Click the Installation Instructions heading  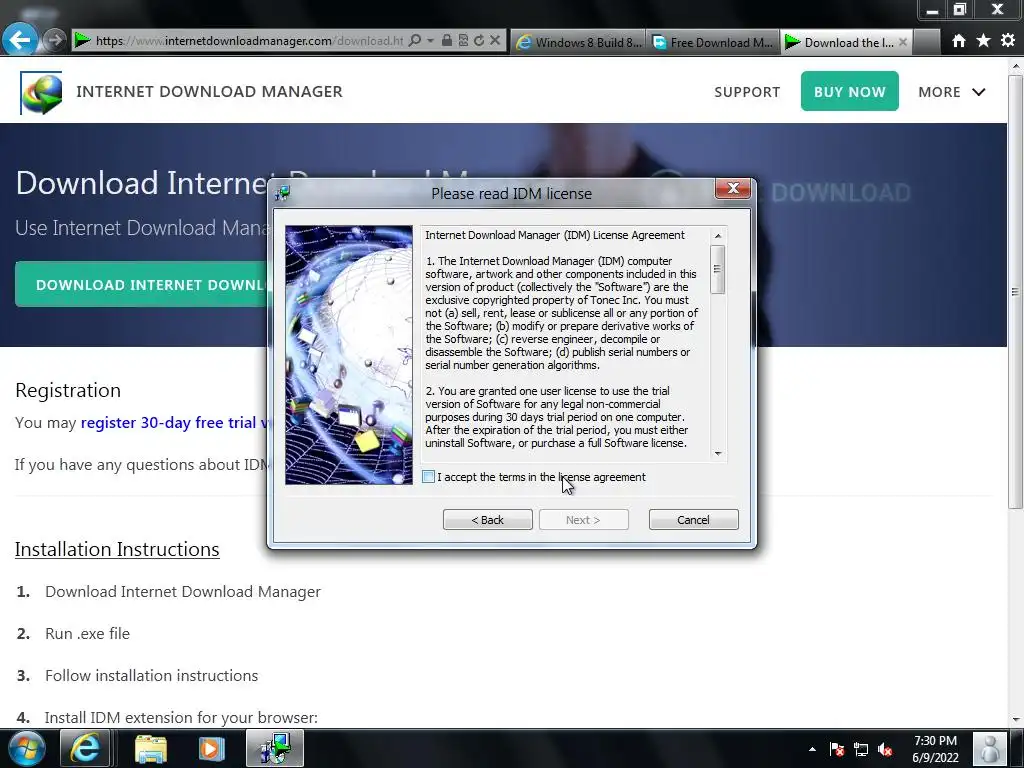(x=117, y=549)
